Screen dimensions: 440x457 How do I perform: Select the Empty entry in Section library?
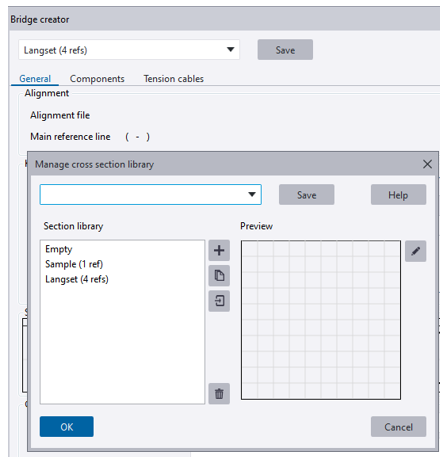[122, 249]
